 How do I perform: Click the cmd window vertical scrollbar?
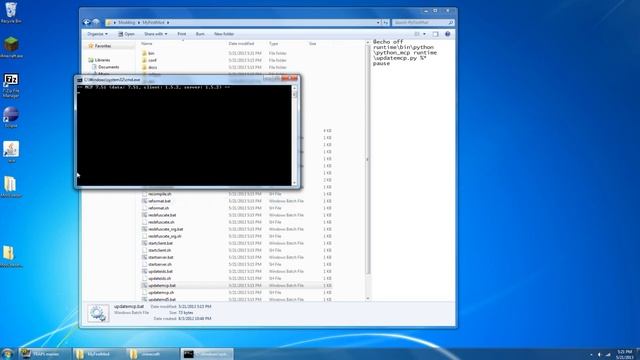[x=295, y=136]
